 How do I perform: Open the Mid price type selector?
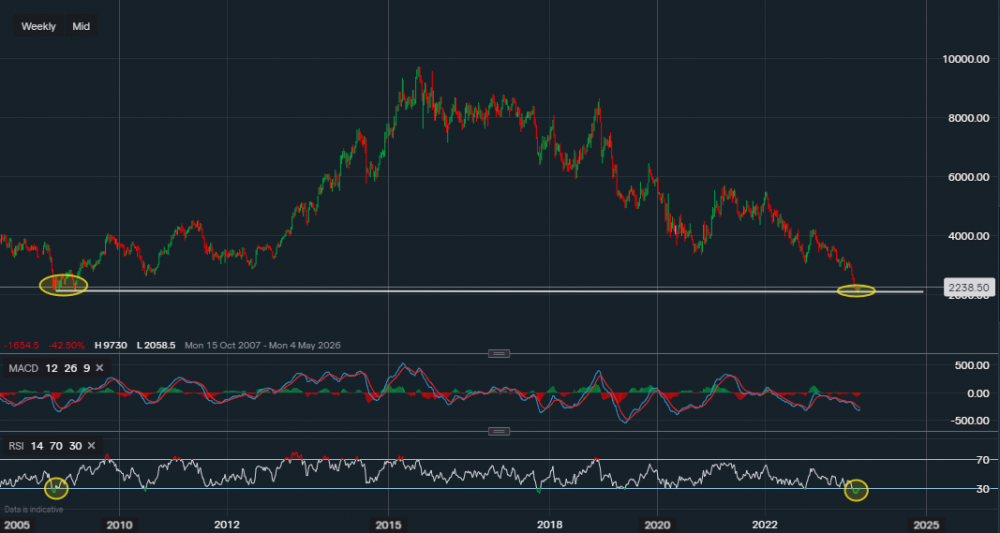coord(81,26)
